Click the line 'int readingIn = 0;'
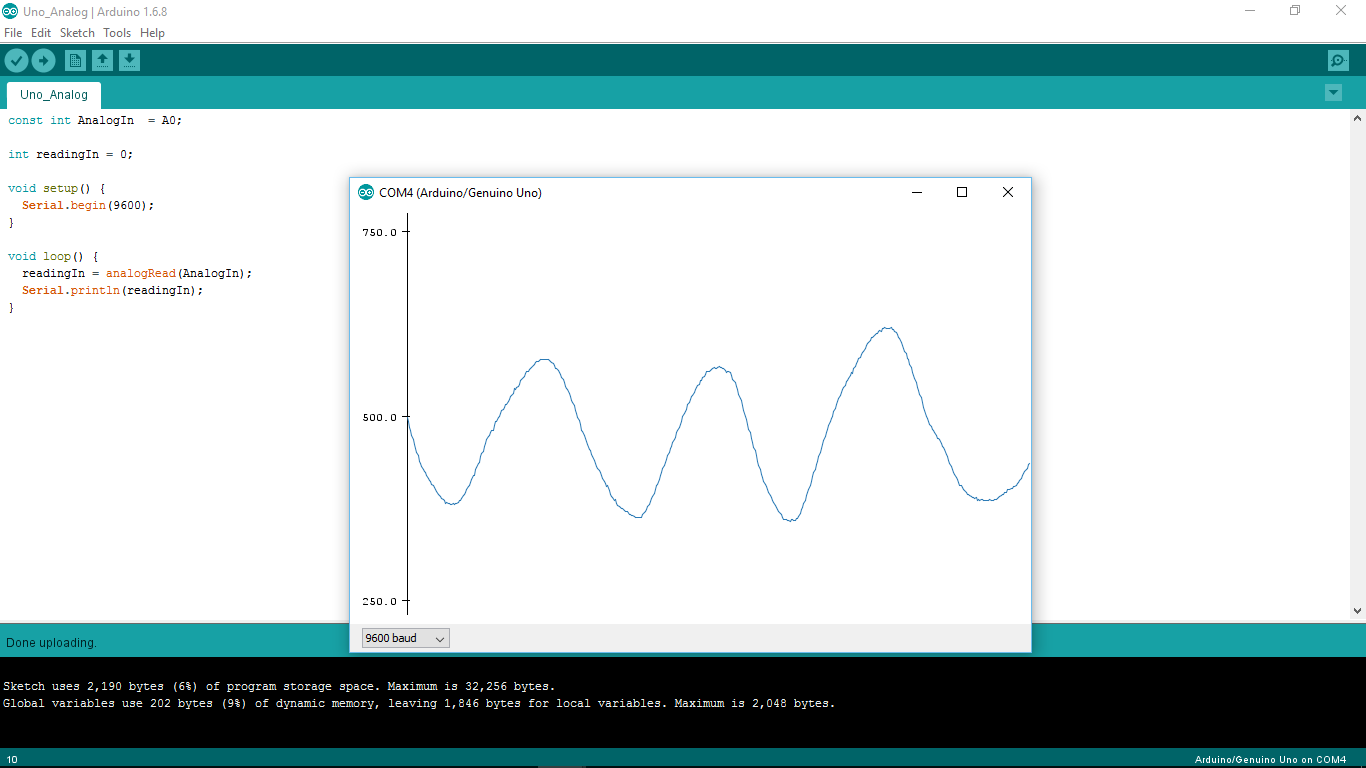 (70, 154)
